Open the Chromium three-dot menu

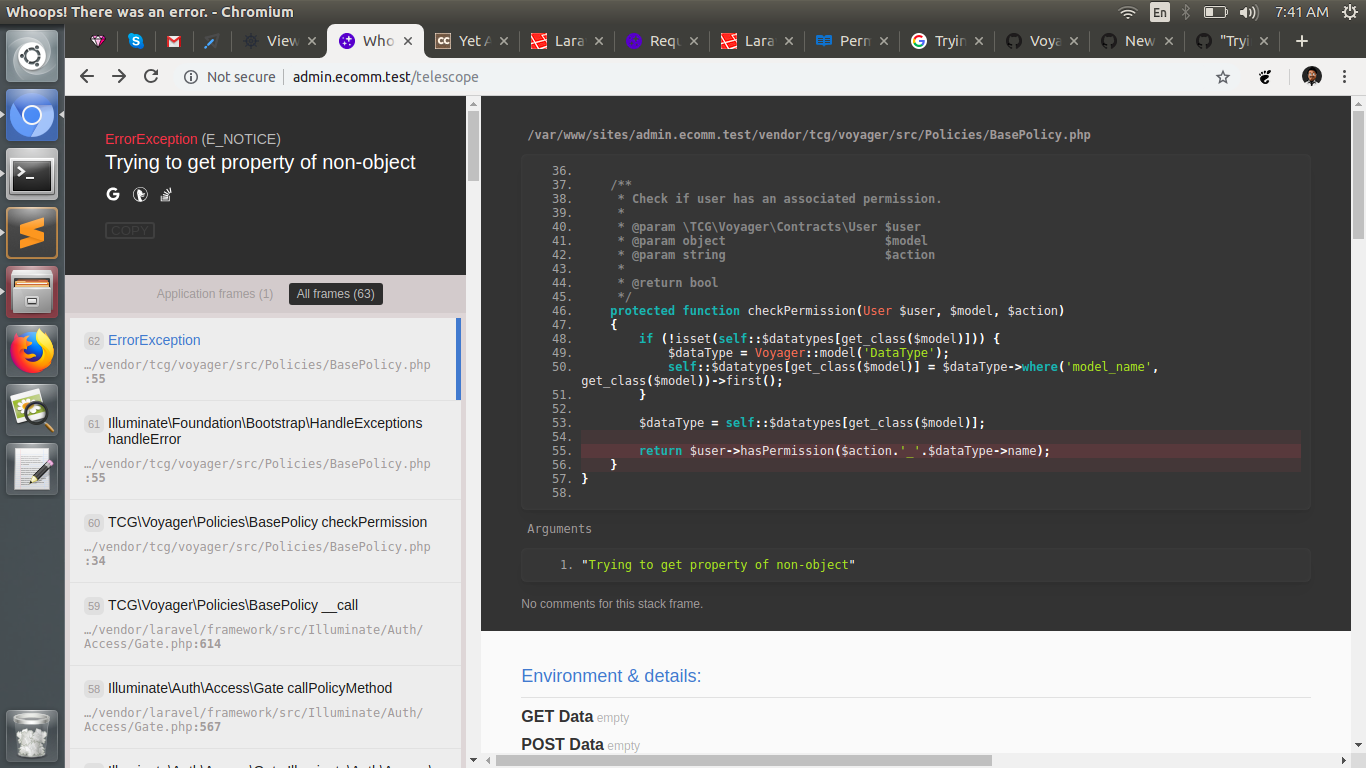click(x=1344, y=76)
